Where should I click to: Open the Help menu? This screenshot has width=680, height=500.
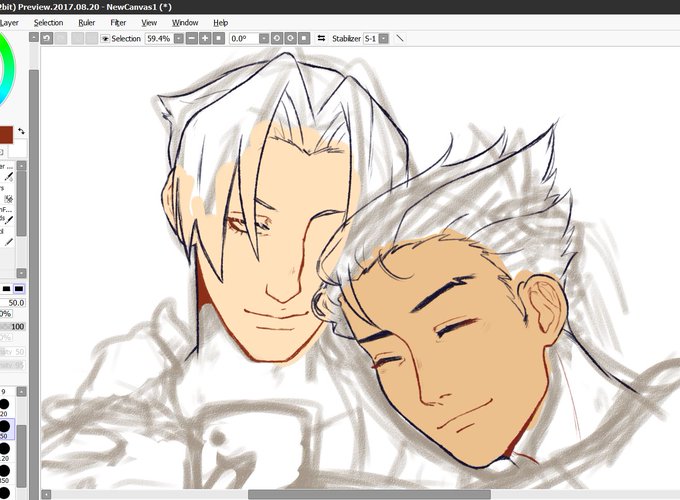(220, 23)
